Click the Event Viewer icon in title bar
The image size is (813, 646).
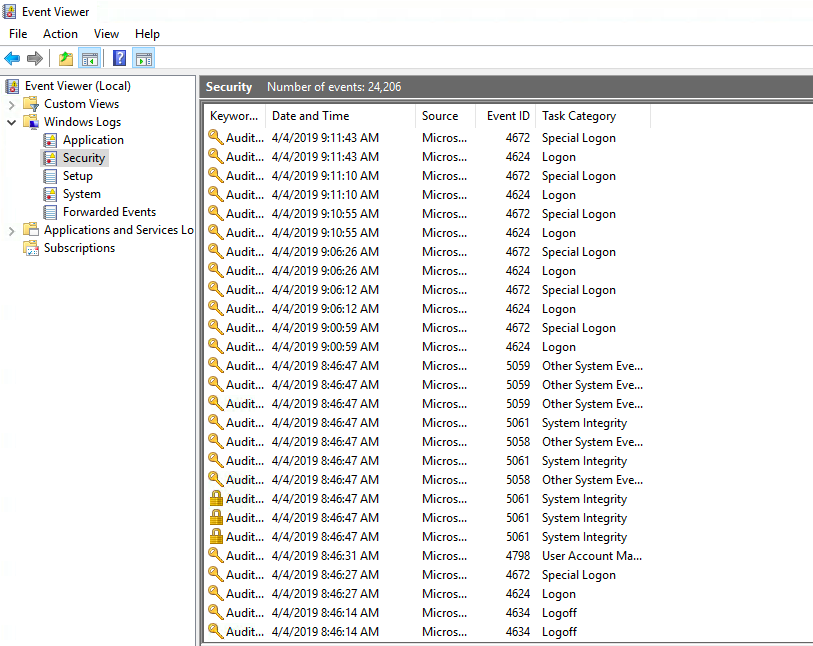[9, 11]
